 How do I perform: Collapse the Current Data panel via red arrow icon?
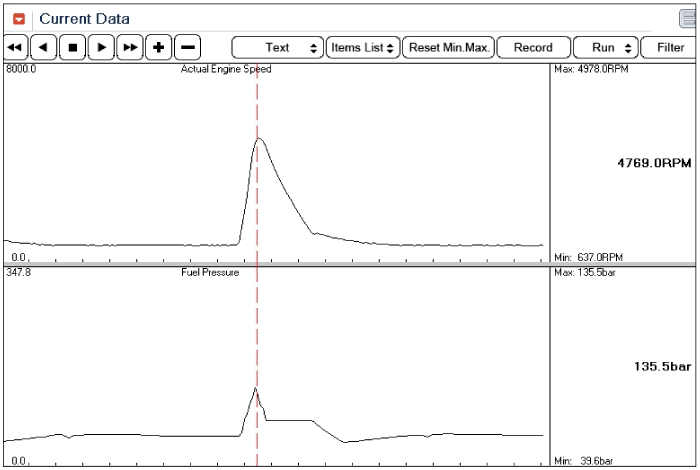coord(19,19)
